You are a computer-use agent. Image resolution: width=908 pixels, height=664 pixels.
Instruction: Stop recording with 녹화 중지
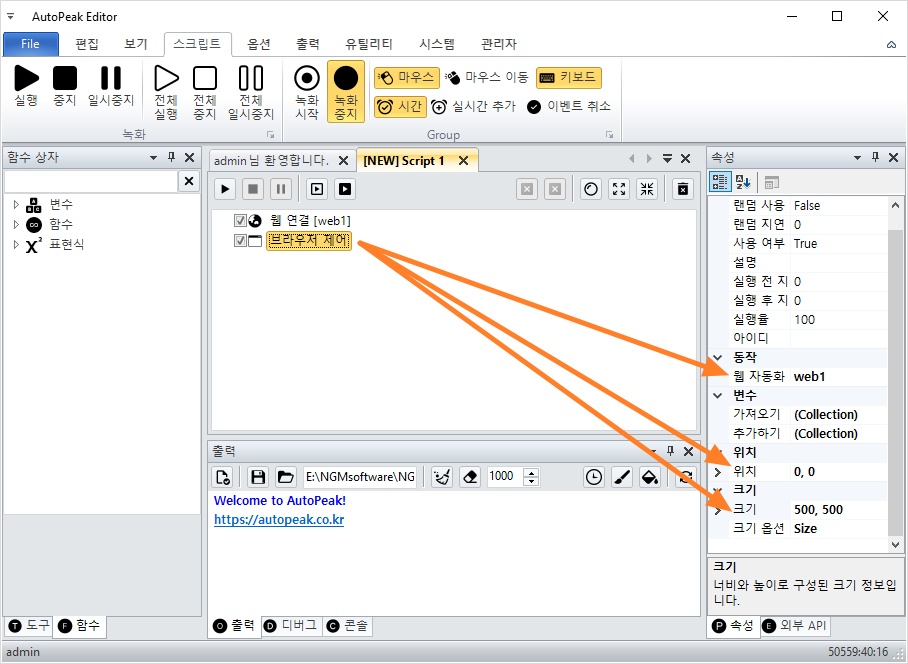click(x=346, y=91)
